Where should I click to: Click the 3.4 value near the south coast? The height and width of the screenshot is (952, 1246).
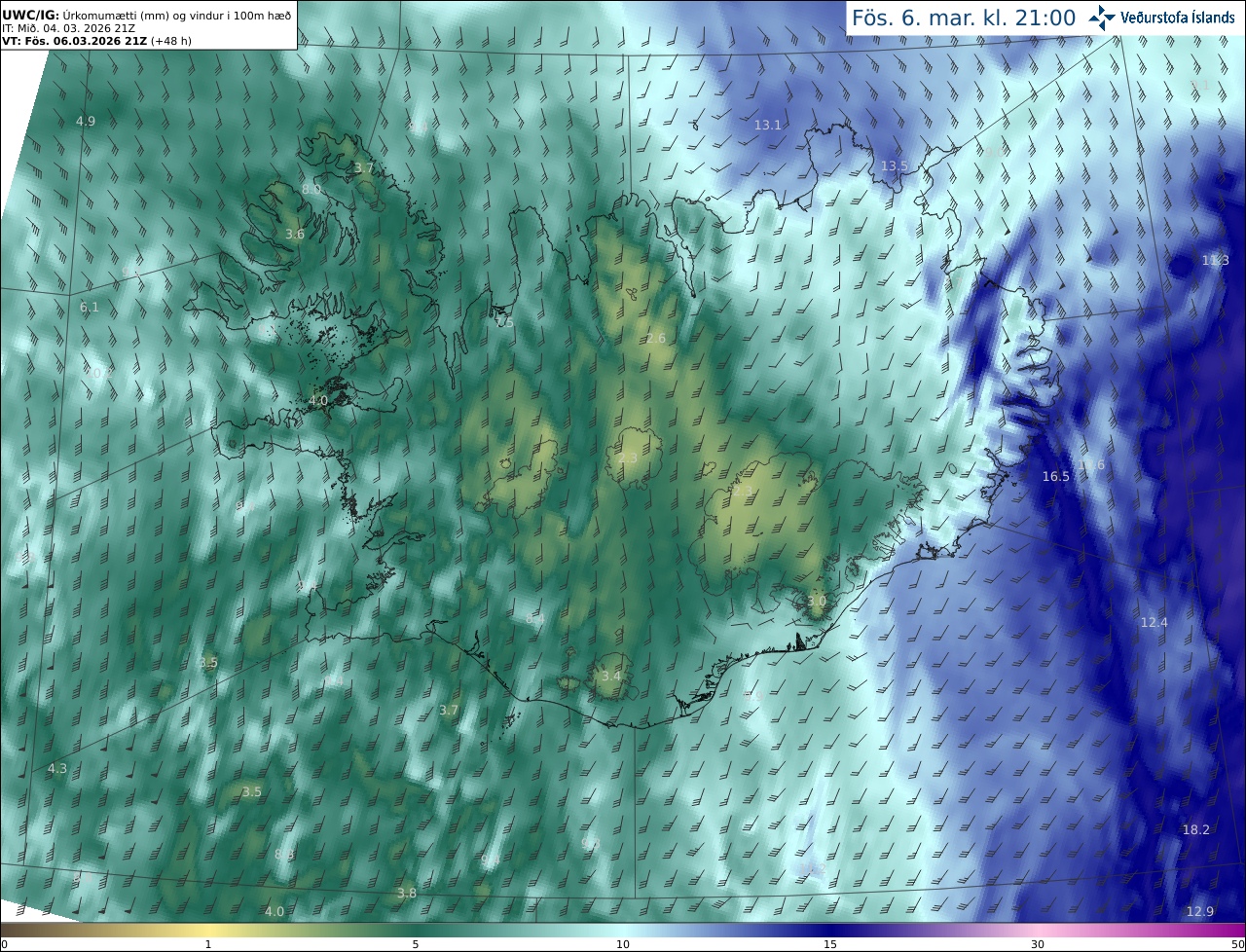[610, 677]
